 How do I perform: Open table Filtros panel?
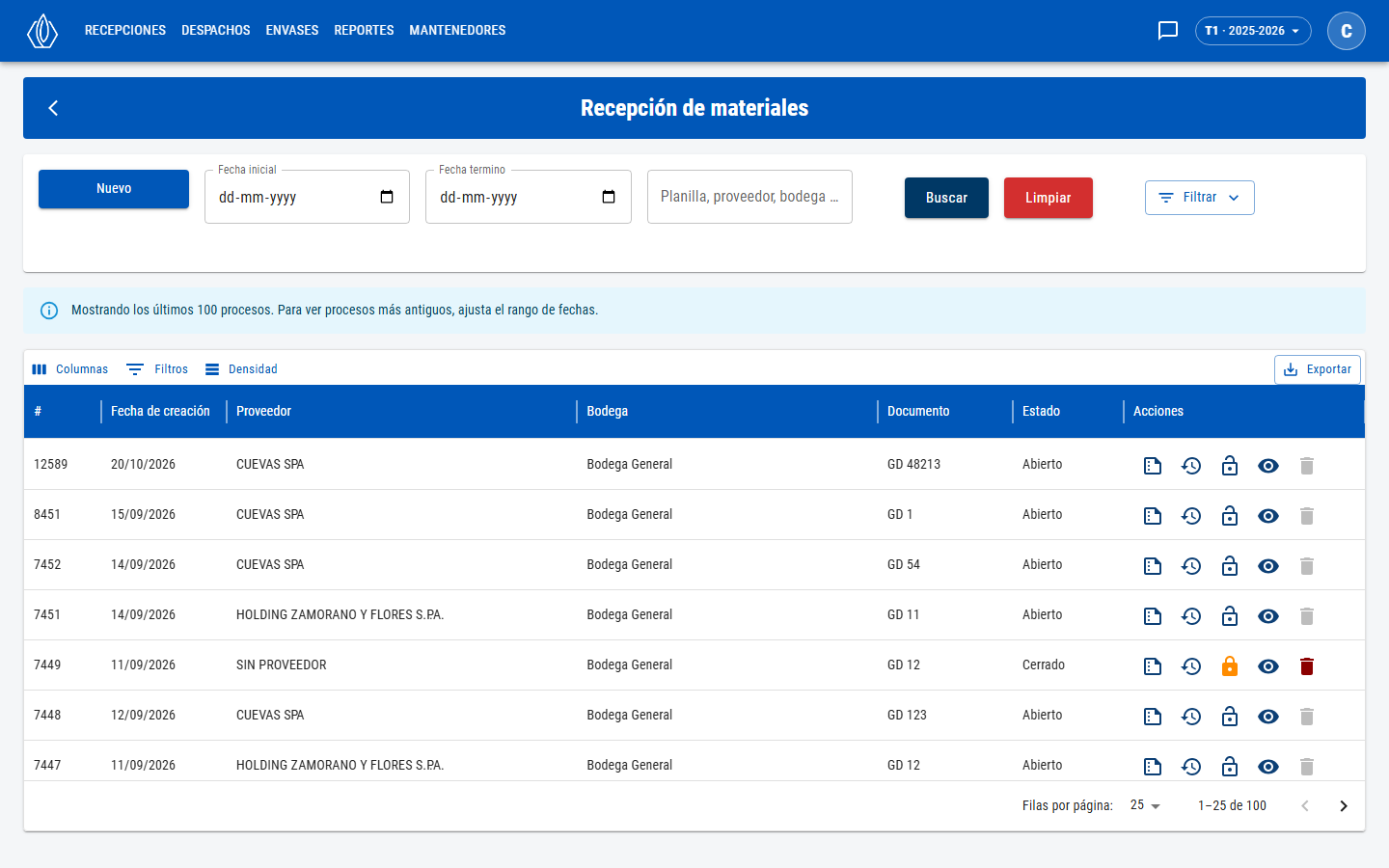157,369
